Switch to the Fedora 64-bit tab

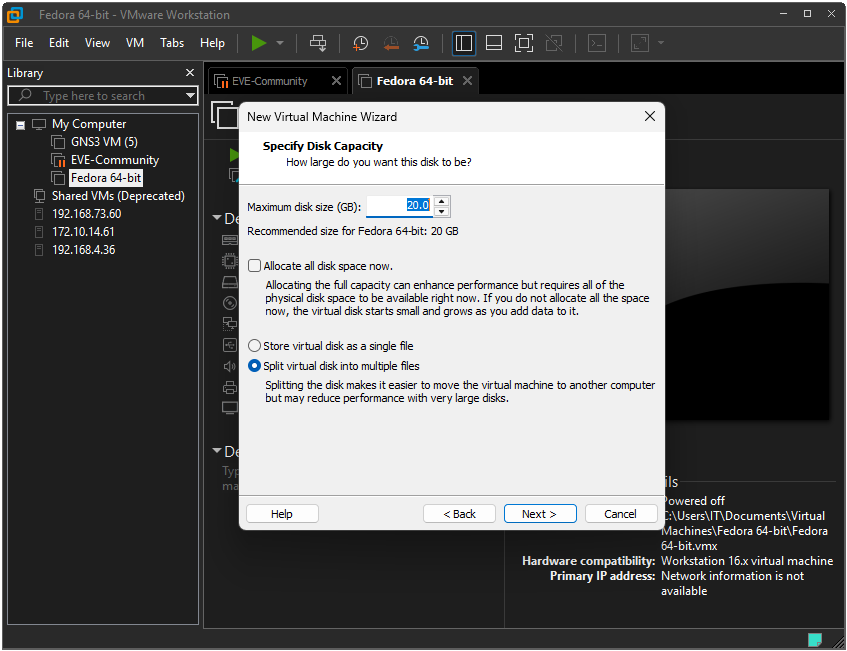tap(414, 81)
